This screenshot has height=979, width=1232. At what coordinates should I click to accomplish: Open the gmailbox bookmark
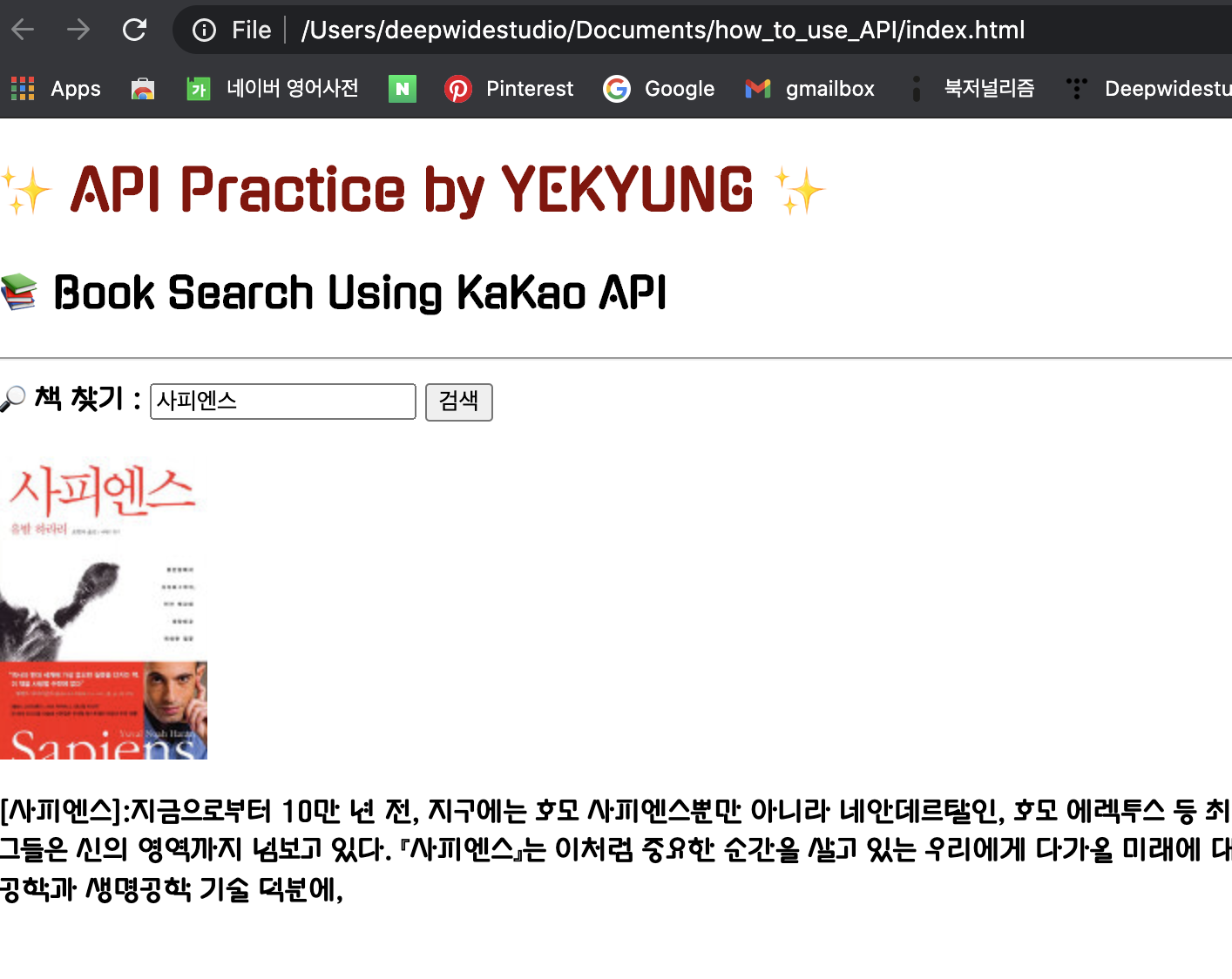[x=809, y=88]
